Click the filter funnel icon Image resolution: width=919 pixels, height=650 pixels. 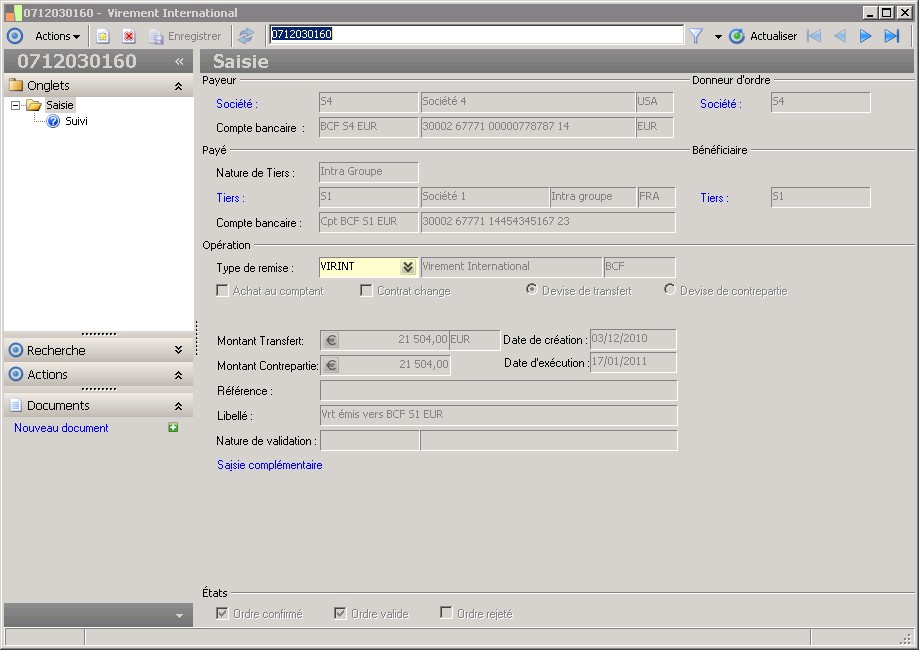(x=696, y=36)
